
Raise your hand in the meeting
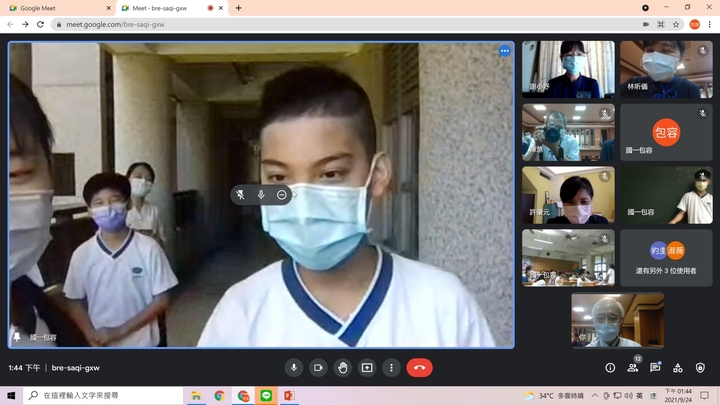click(343, 367)
